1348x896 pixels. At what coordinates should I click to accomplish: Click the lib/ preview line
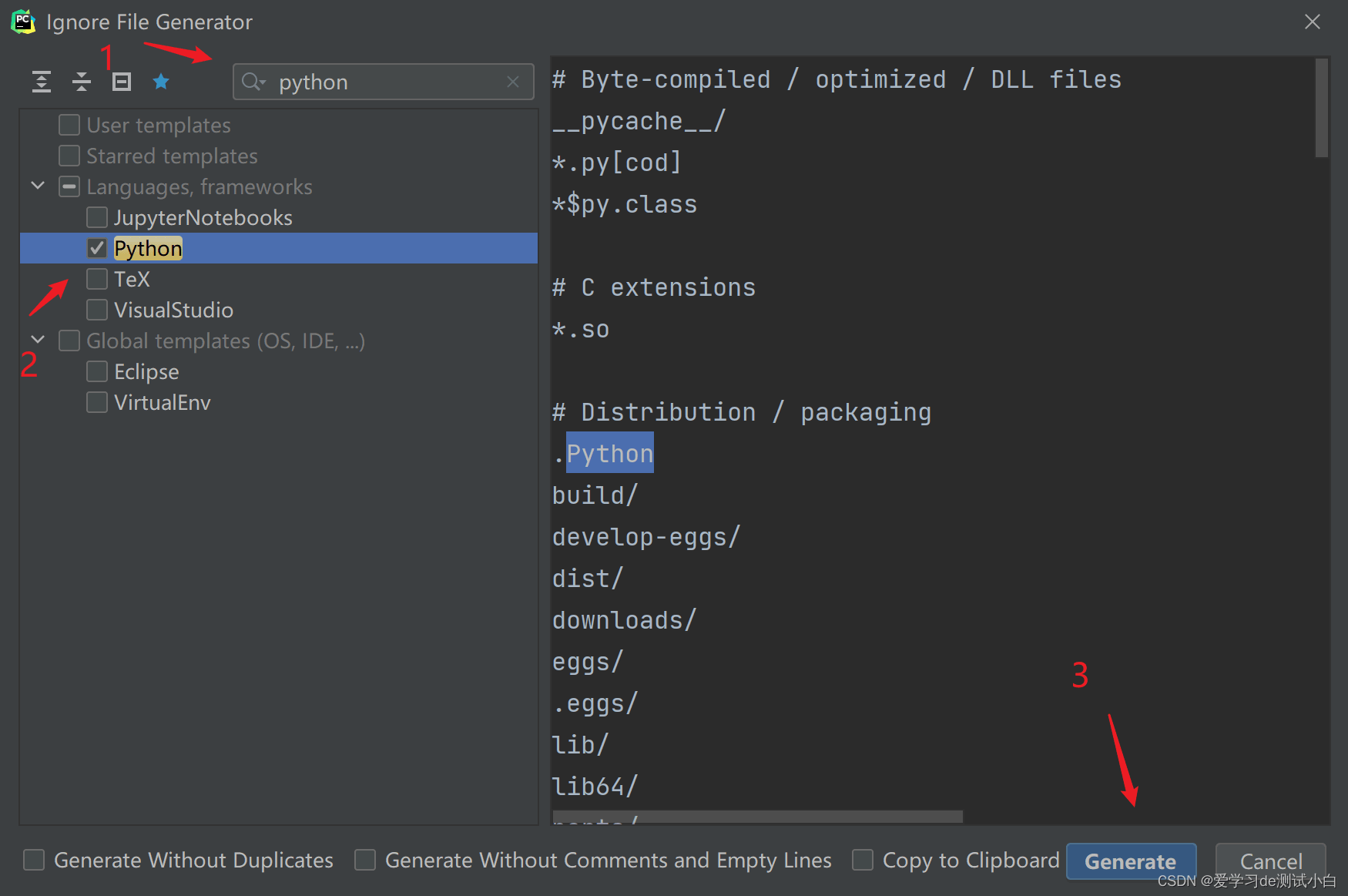pos(581,745)
